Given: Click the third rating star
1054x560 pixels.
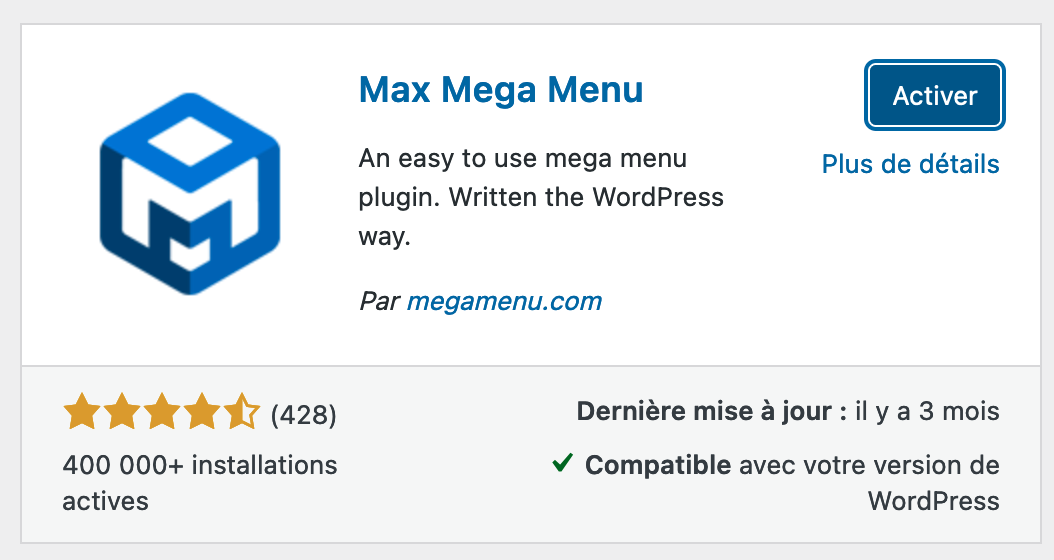Looking at the screenshot, I should [161, 412].
